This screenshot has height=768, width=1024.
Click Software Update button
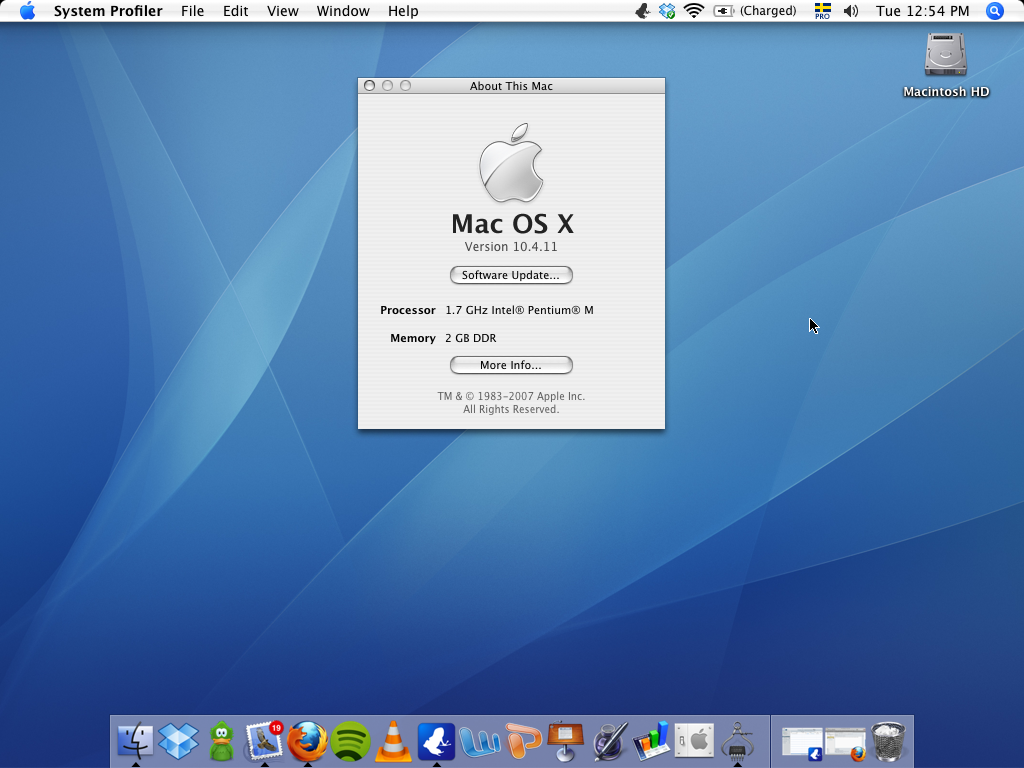point(511,275)
